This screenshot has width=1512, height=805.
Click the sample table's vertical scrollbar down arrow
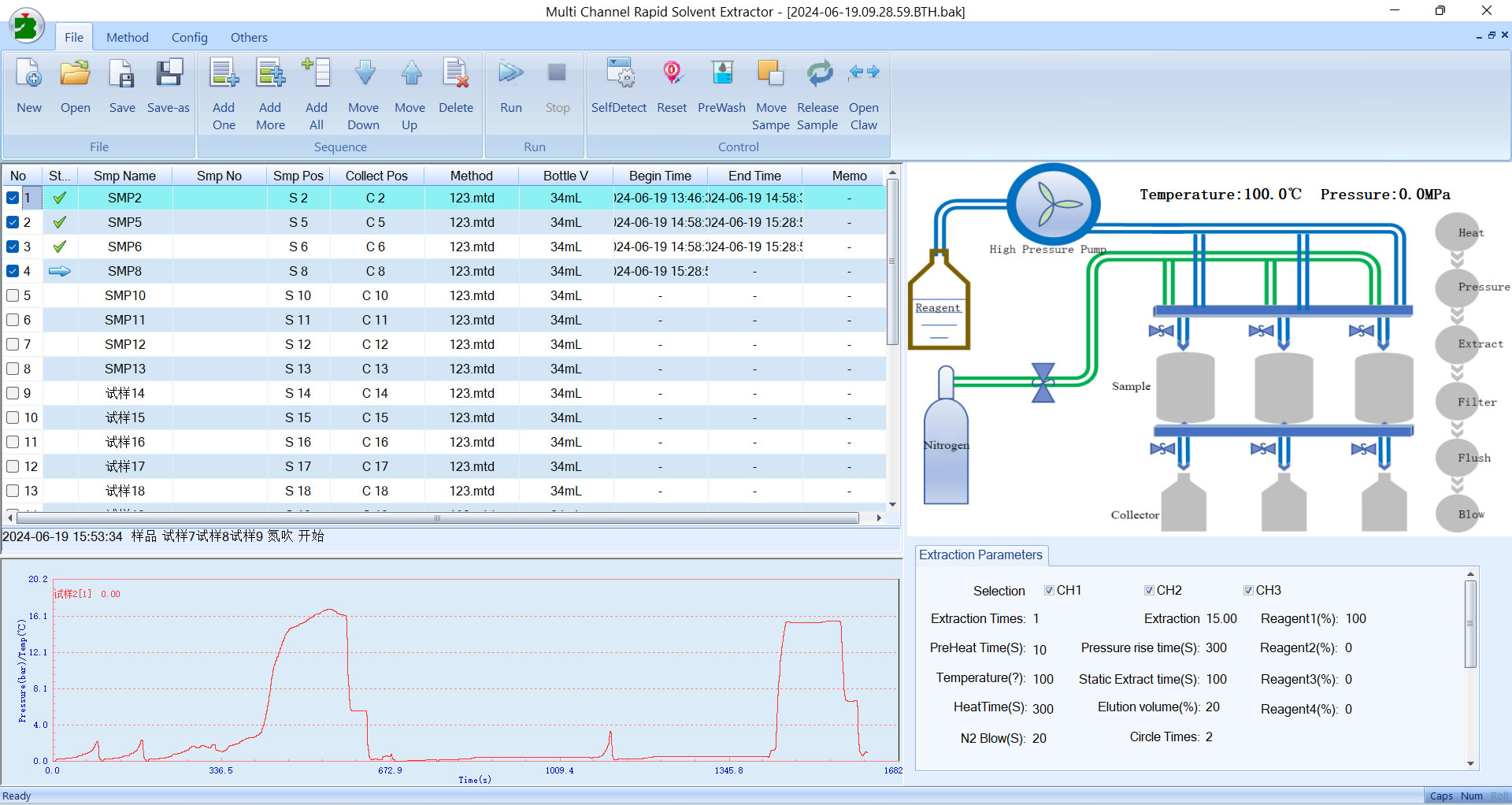click(892, 505)
